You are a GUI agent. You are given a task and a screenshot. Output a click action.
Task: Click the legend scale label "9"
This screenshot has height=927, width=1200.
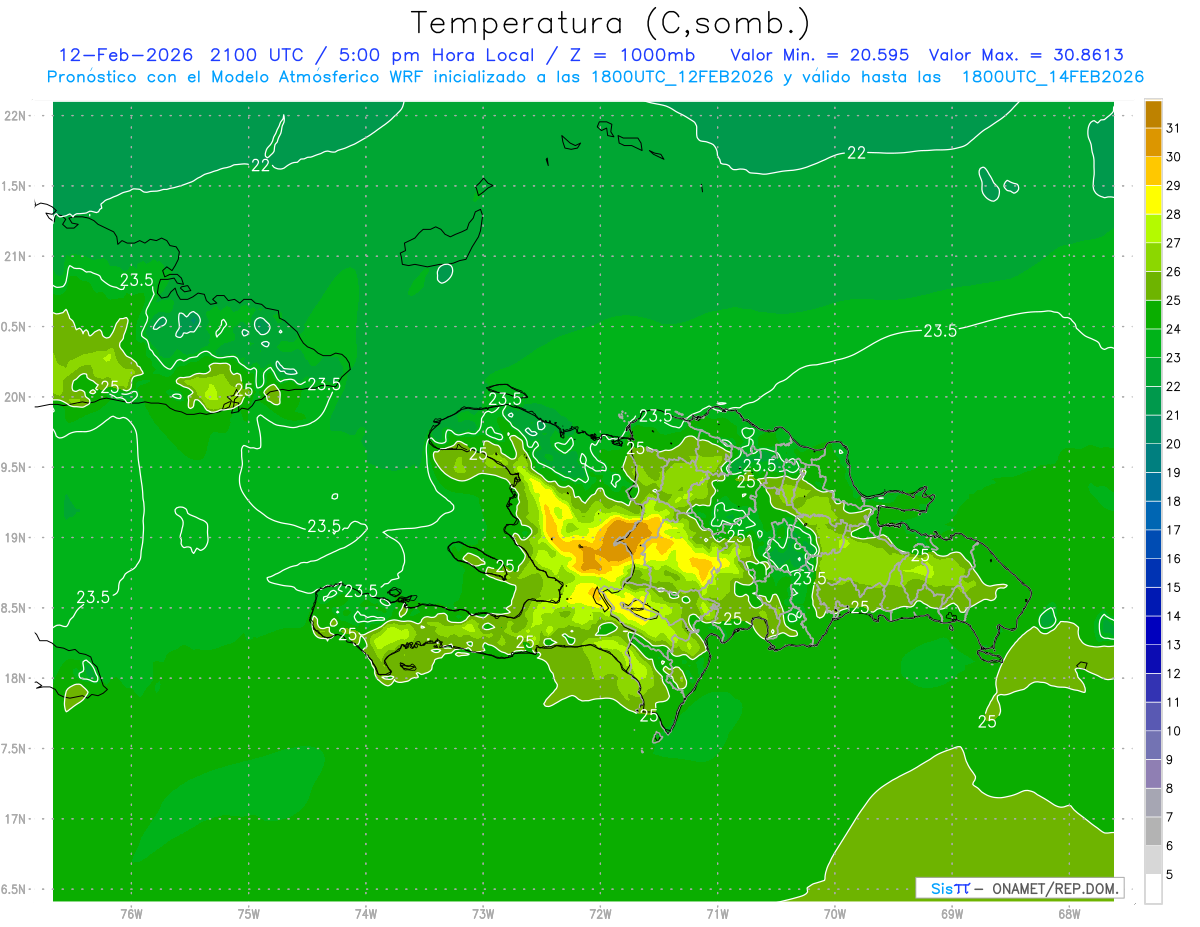[1170, 760]
